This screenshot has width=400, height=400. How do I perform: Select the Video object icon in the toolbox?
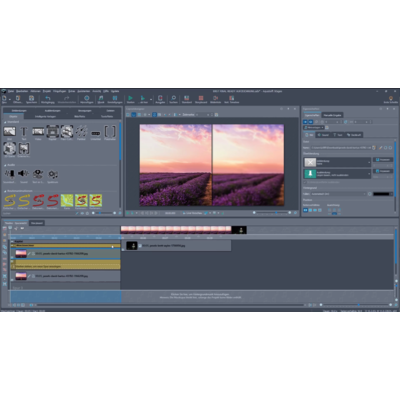point(38,132)
